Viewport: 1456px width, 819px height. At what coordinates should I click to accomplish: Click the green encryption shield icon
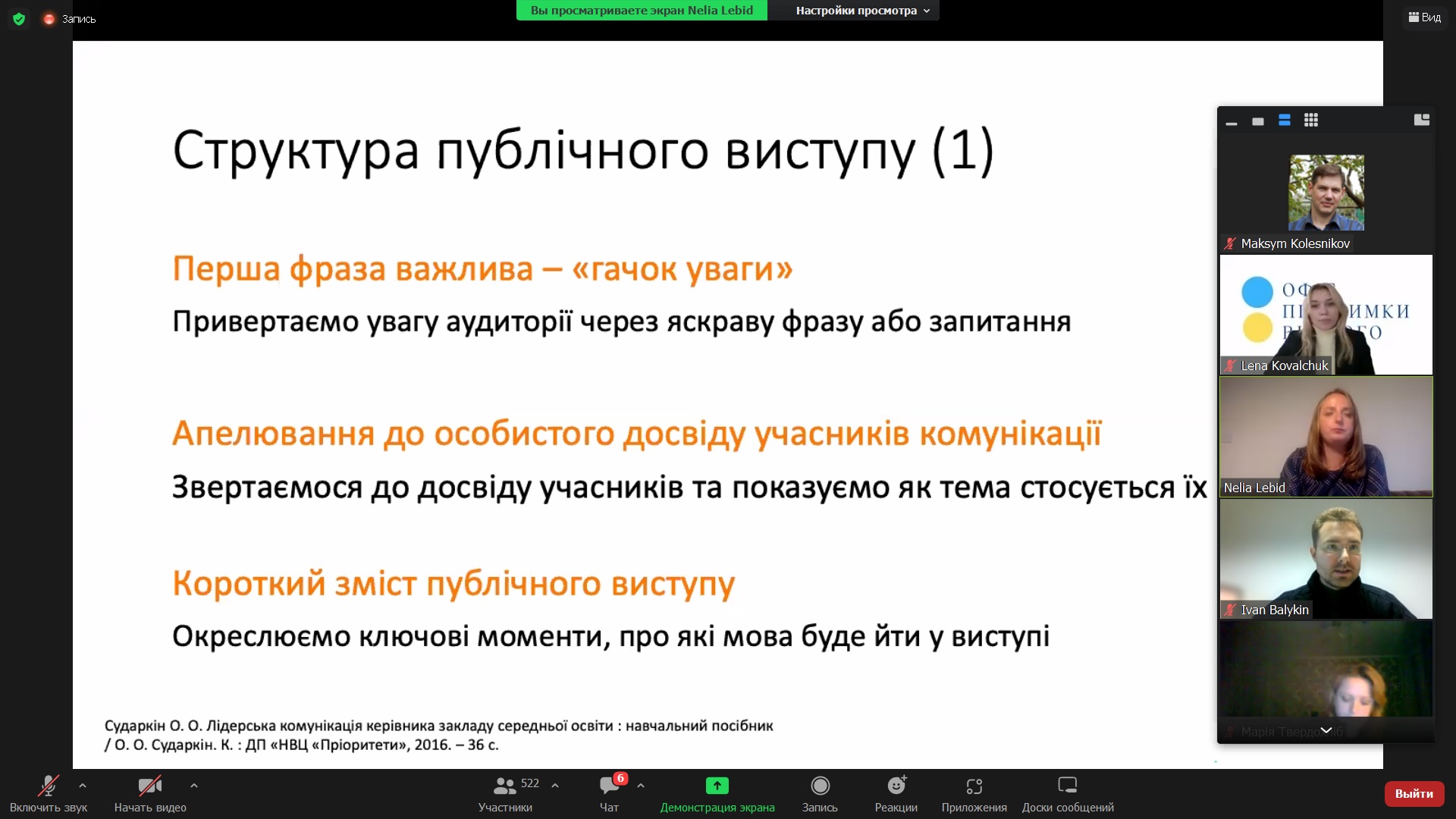(19, 19)
